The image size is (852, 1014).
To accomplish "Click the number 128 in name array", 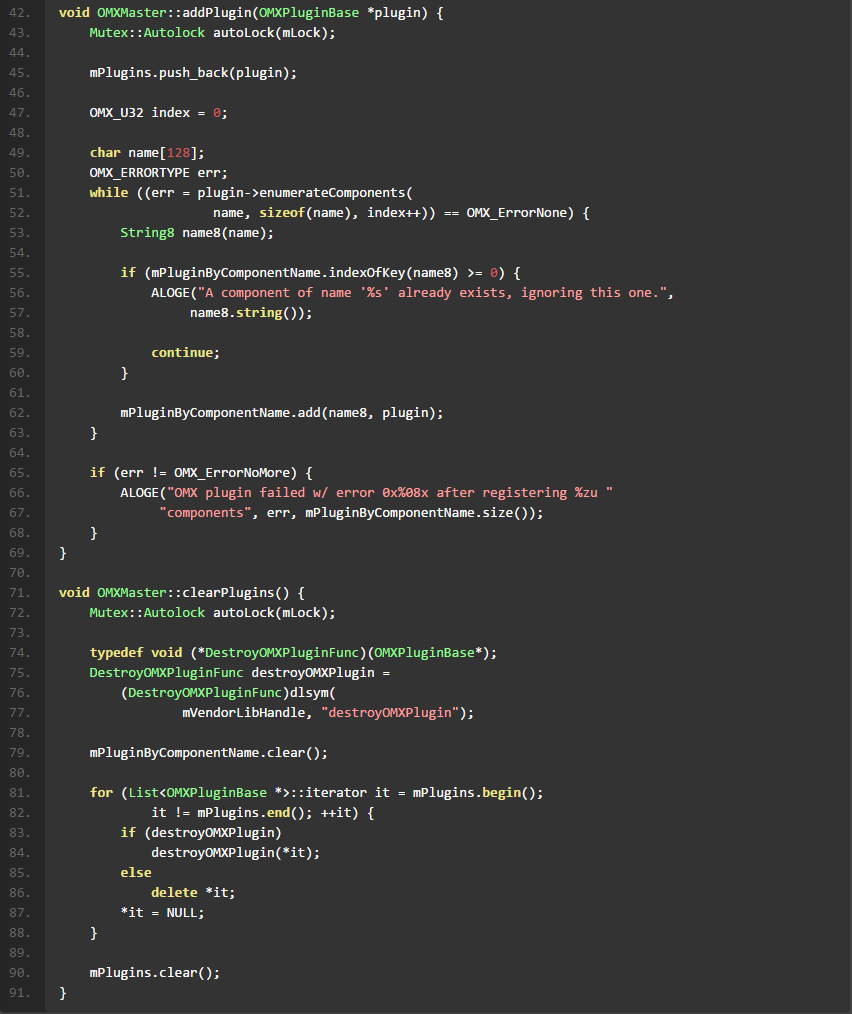I will tap(179, 153).
